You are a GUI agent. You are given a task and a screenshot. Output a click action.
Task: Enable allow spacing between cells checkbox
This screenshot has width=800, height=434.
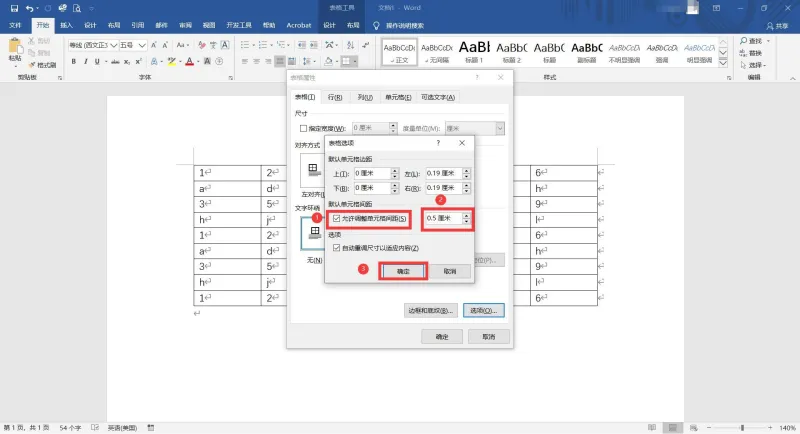336,219
